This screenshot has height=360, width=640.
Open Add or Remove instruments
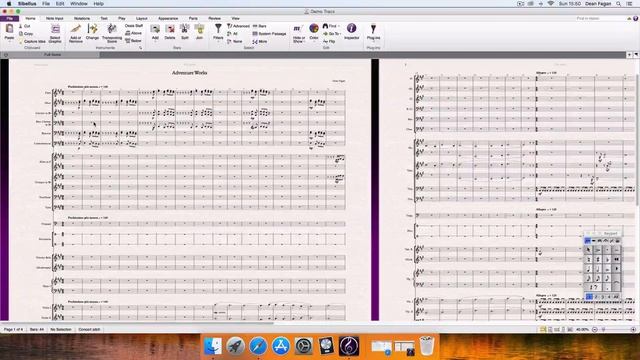76,33
